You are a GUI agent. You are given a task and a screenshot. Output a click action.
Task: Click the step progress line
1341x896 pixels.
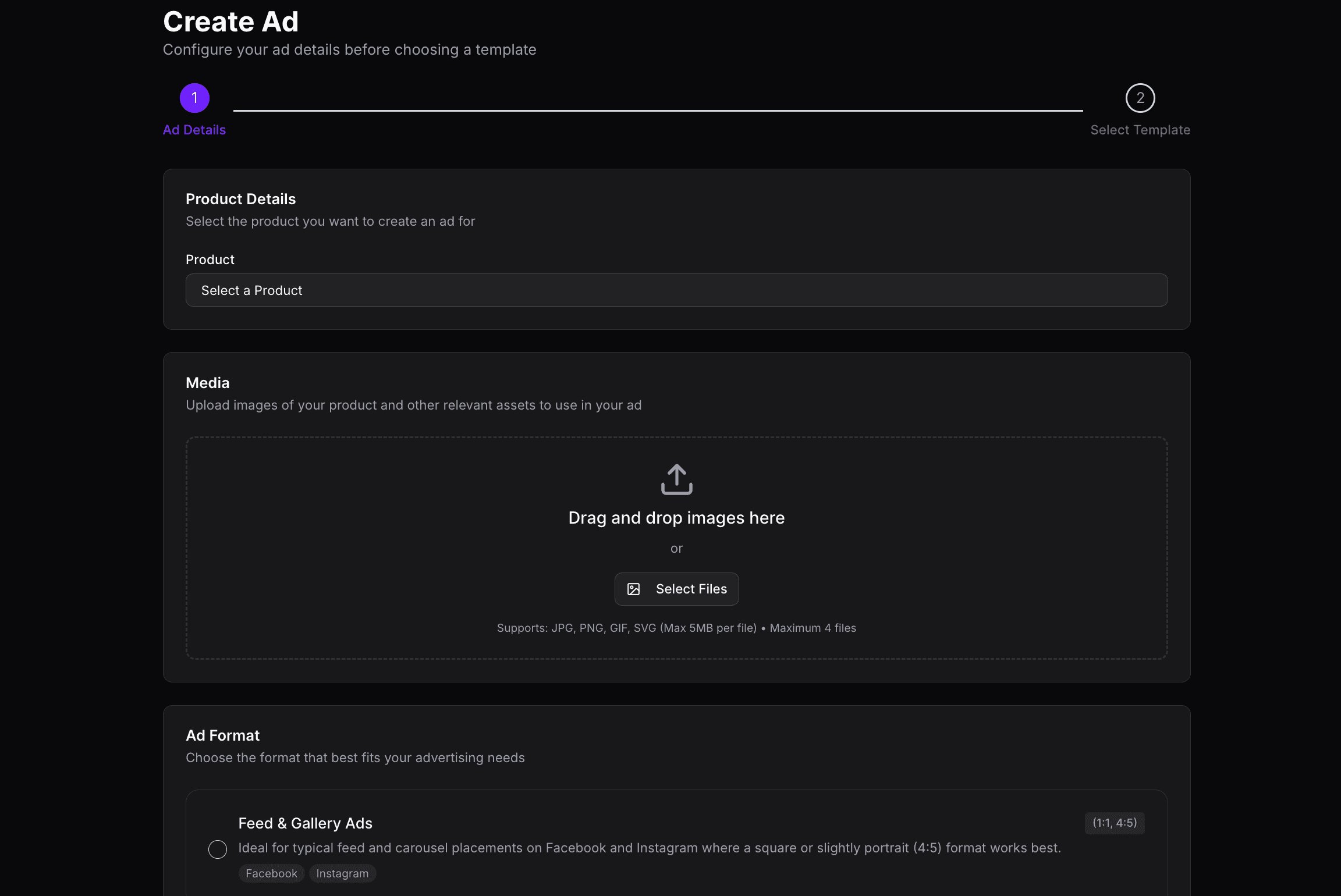(658, 110)
